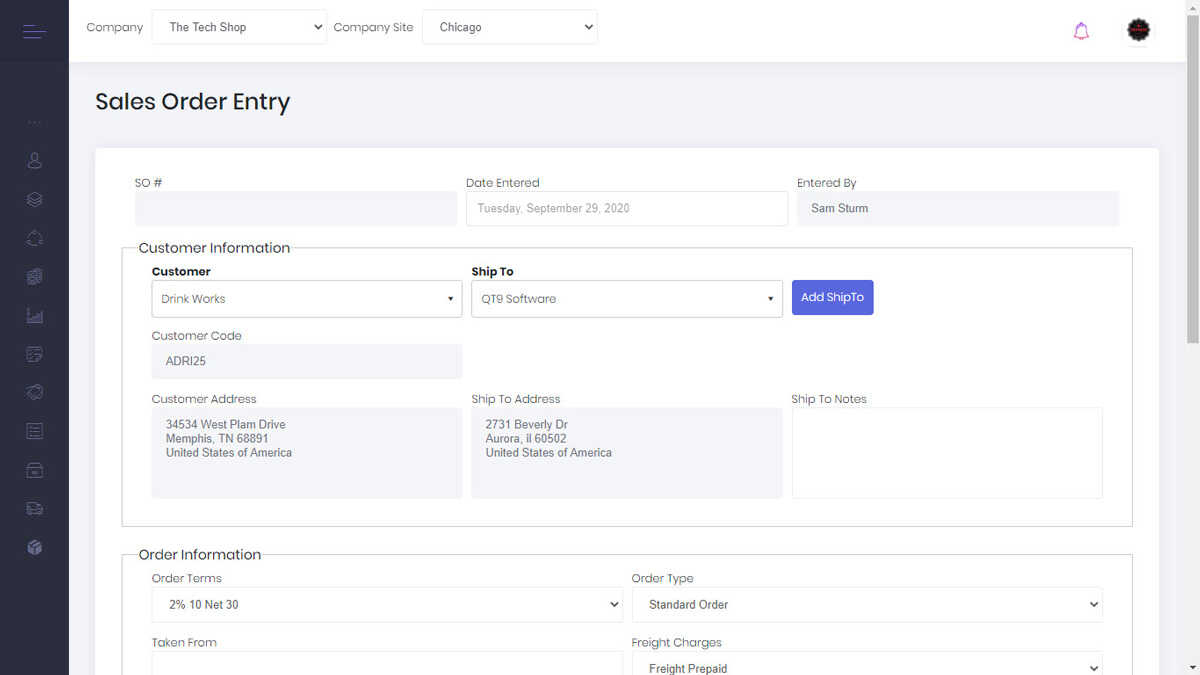Open the Order Terms dropdown
This screenshot has width=1200, height=675.
click(387, 604)
